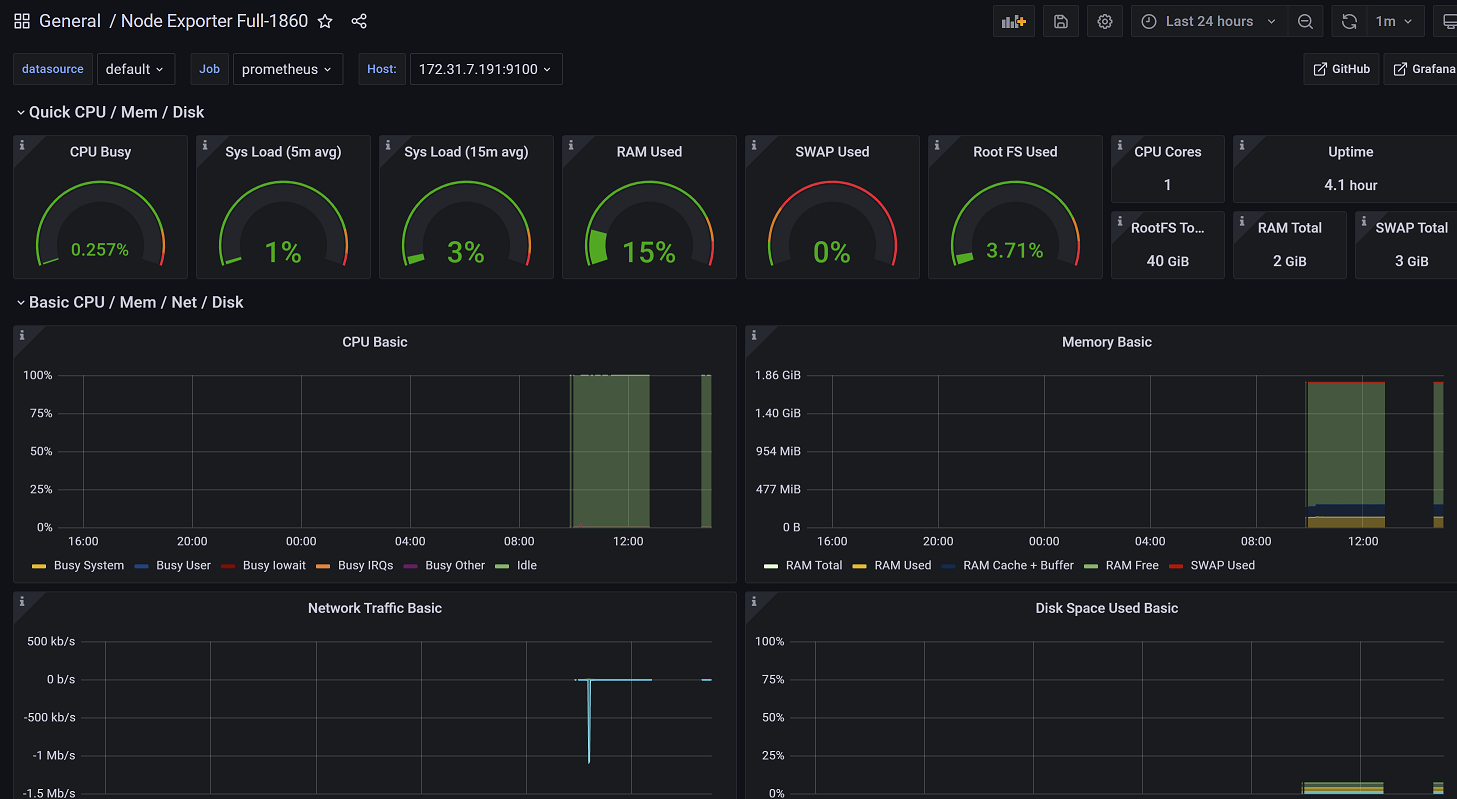This screenshot has height=799, width=1457.
Task: Refresh the dashboard
Action: pos(1349,21)
